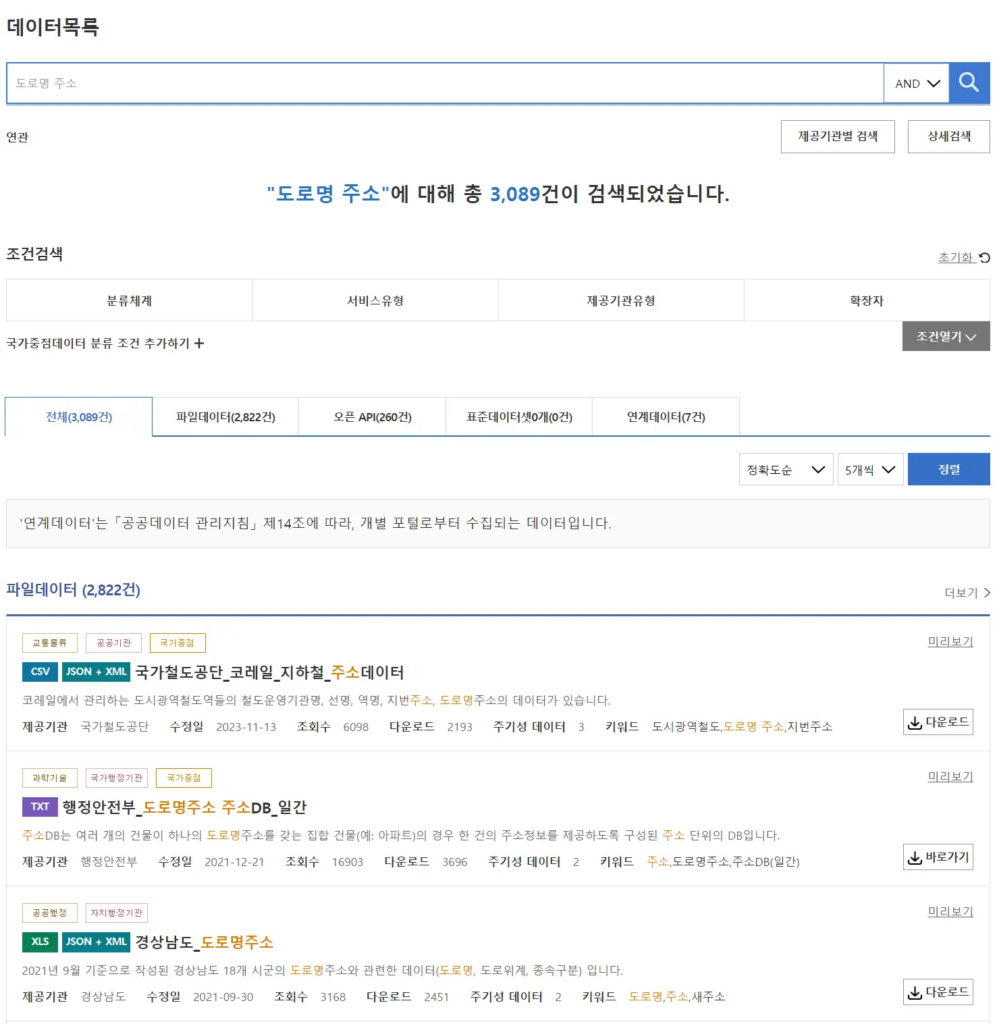
Task: Click the 교통물류 category tag
Action: tap(50, 643)
